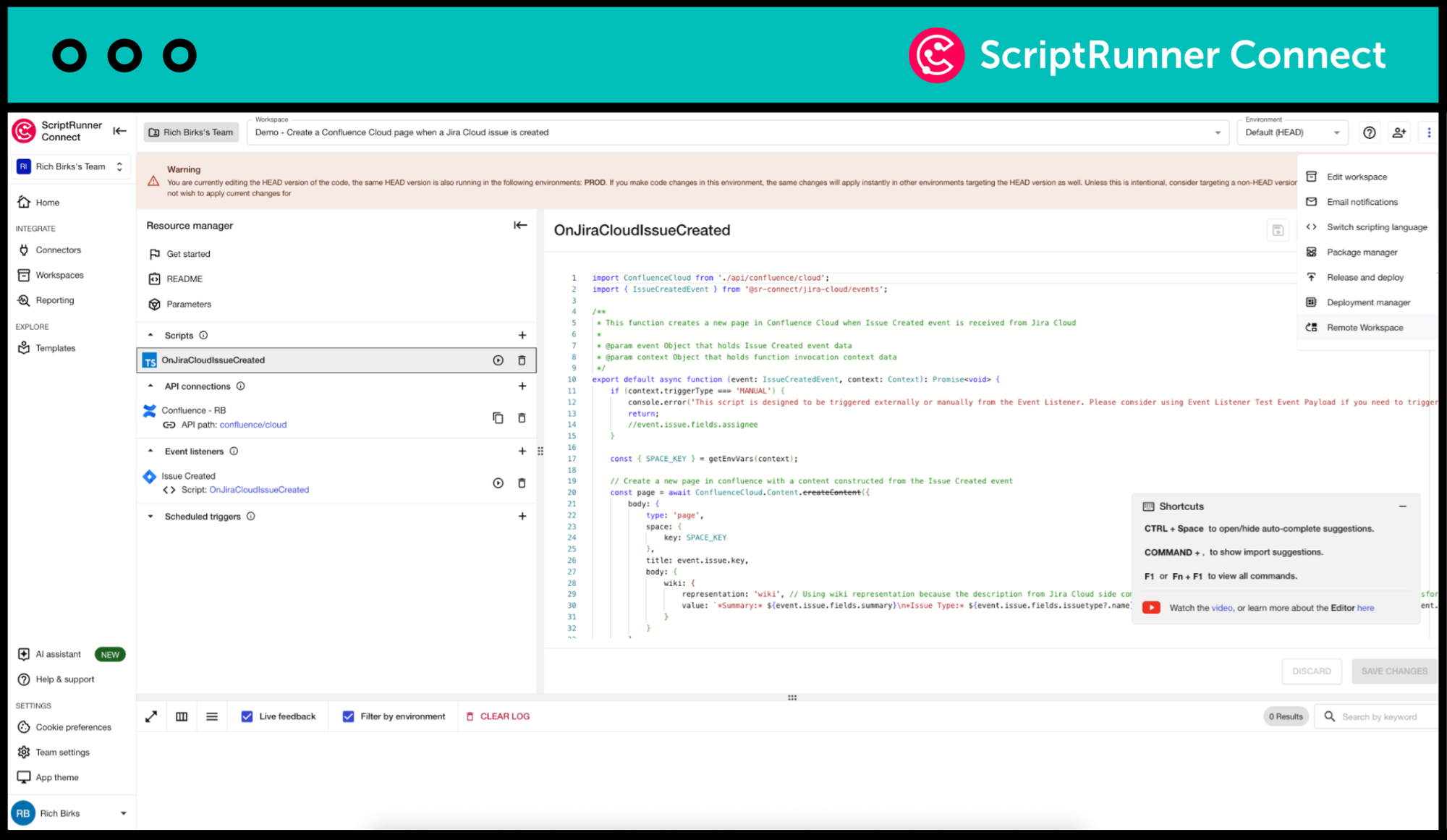This screenshot has width=1447, height=840.
Task: Delete the OnJiraCloudIssueCreated script
Action: (x=522, y=360)
